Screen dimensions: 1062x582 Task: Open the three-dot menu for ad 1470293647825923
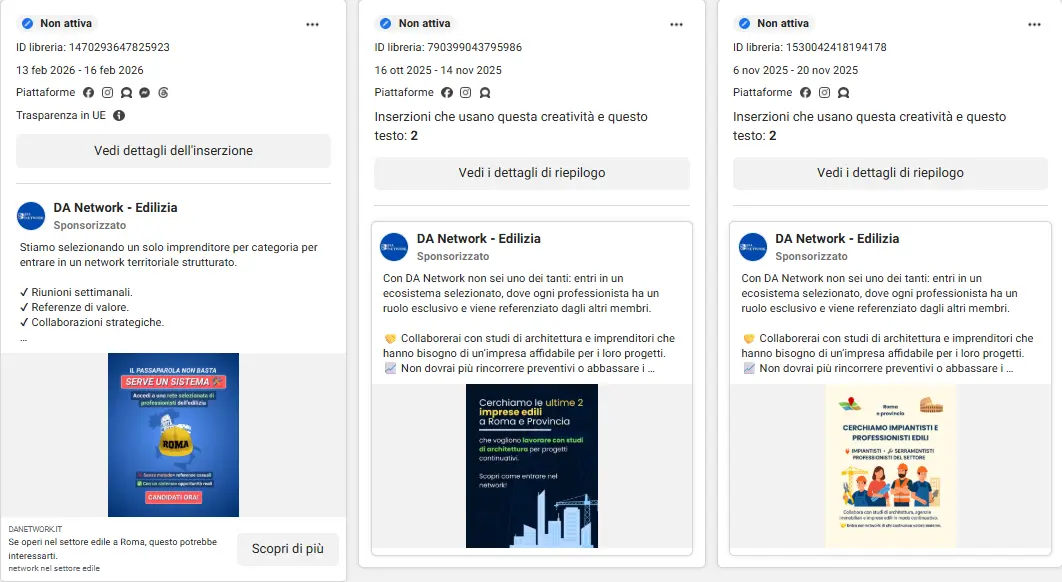[312, 24]
